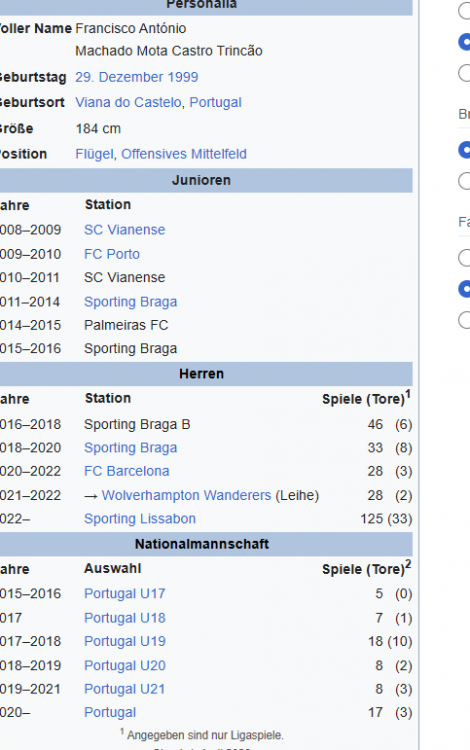Open Sporting Braga link for 2018–2020
The height and width of the screenshot is (750, 470).
(131, 448)
